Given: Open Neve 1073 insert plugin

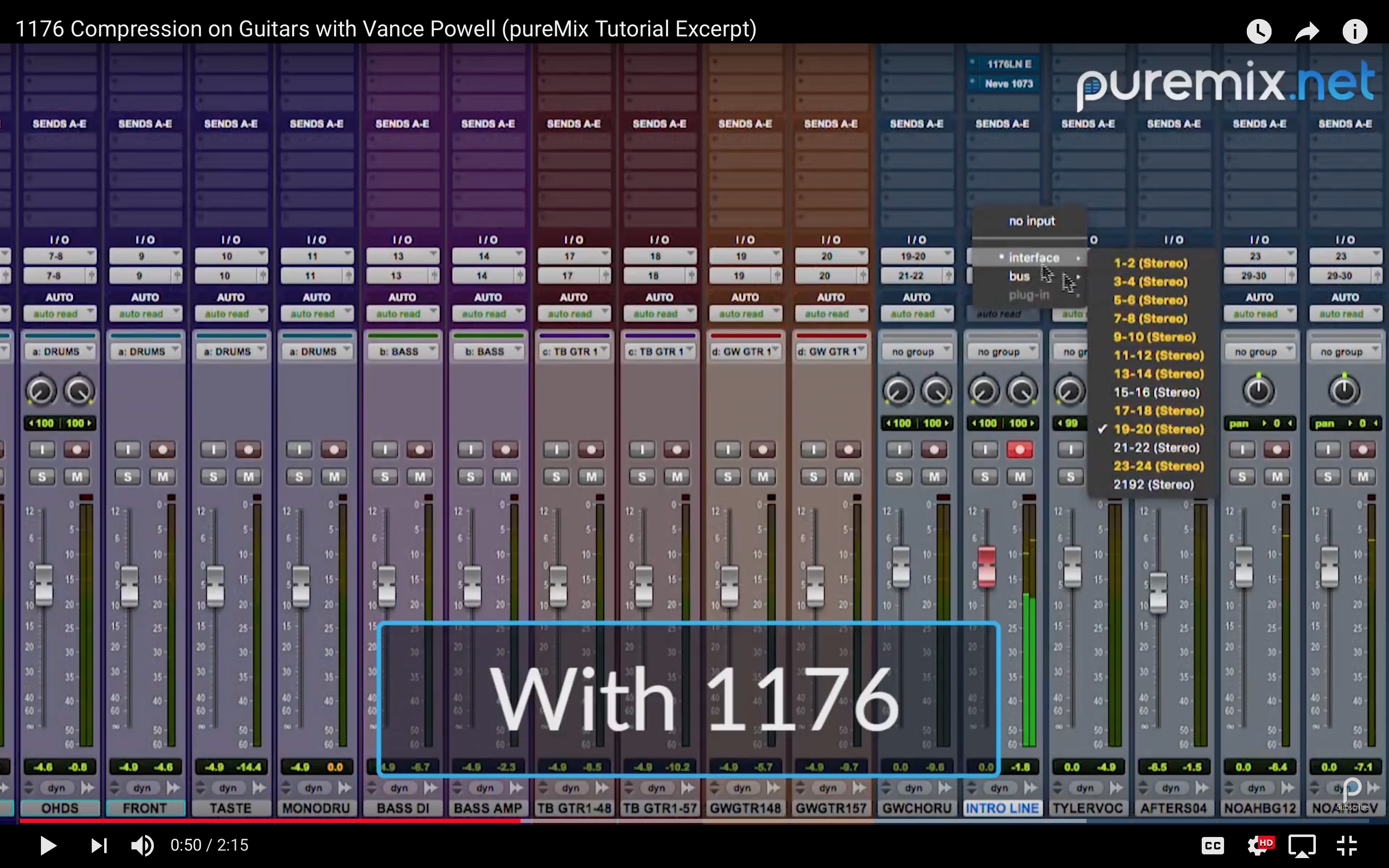Looking at the screenshot, I should 1003,84.
